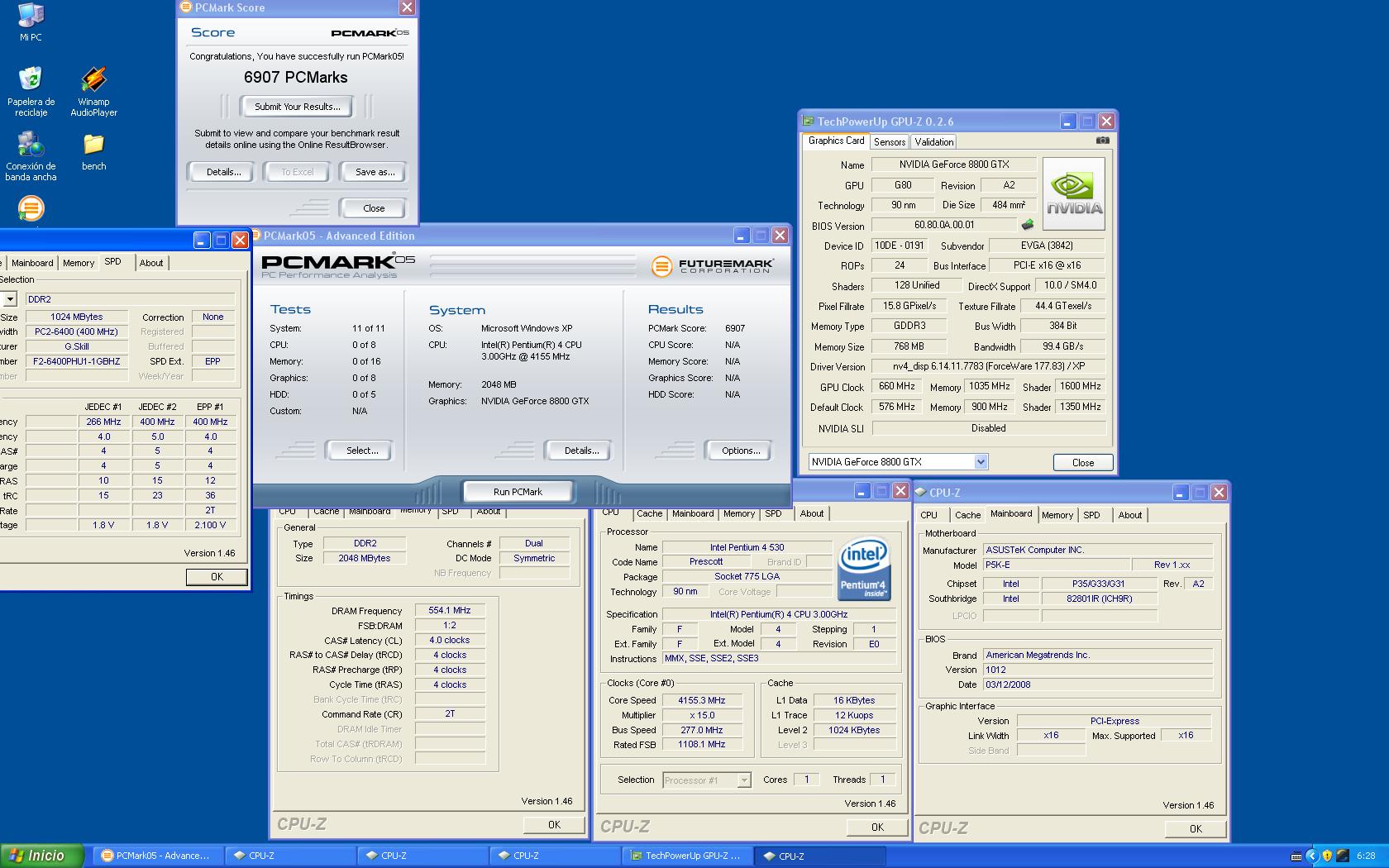Open the yellow security shield tray icon
Image resolution: width=1389 pixels, height=868 pixels.
(1327, 856)
